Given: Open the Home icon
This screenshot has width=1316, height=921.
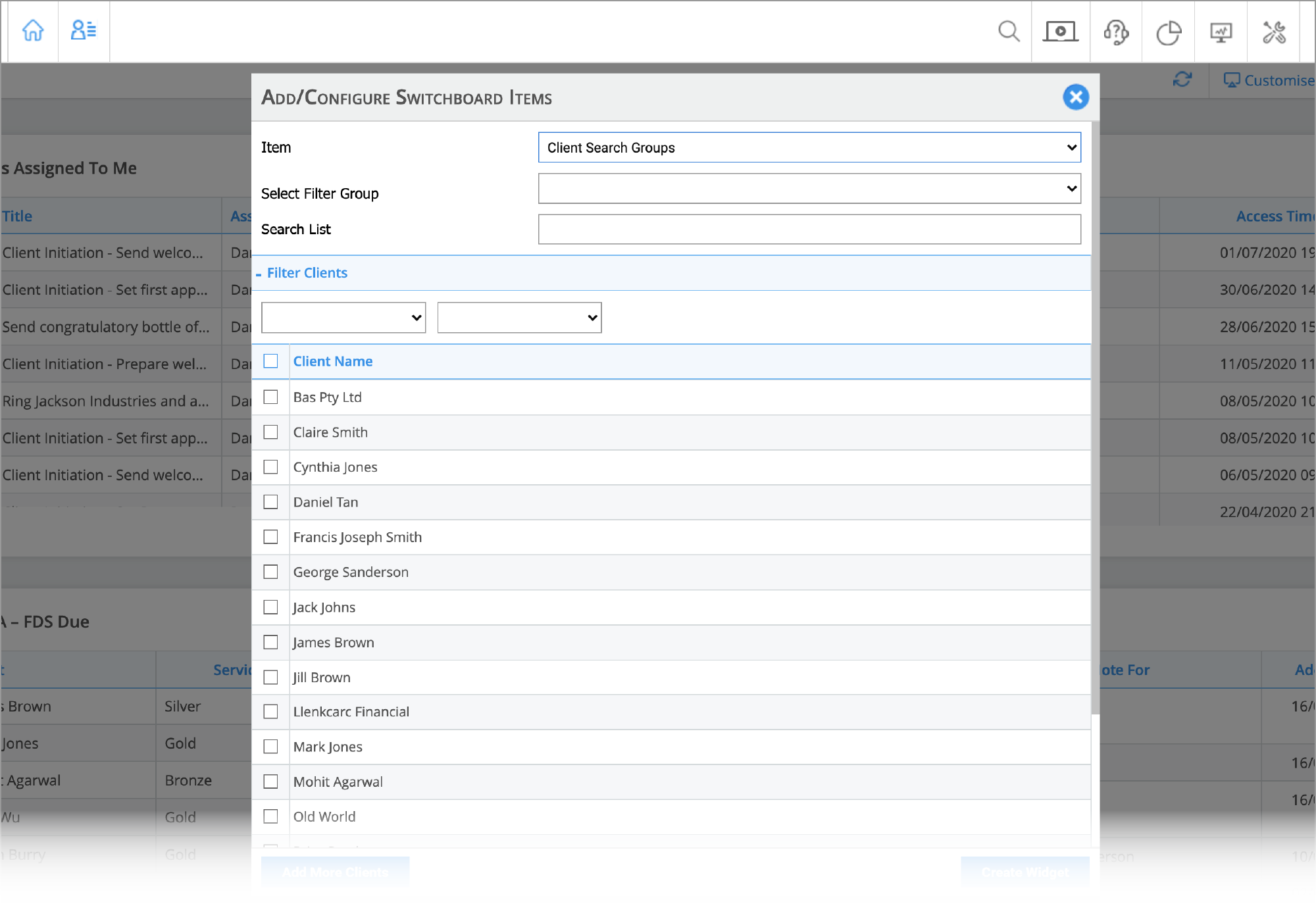Looking at the screenshot, I should tap(33, 30).
